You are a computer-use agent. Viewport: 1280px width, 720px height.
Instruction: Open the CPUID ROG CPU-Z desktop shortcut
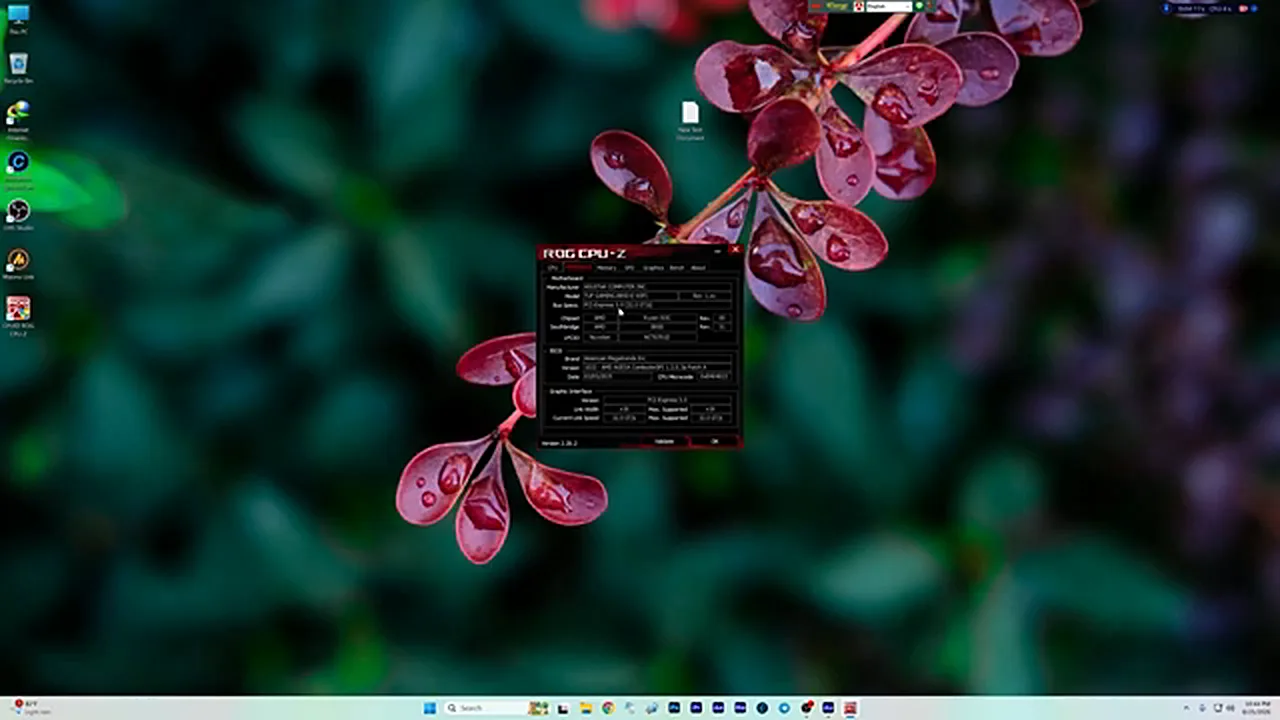click(x=18, y=314)
